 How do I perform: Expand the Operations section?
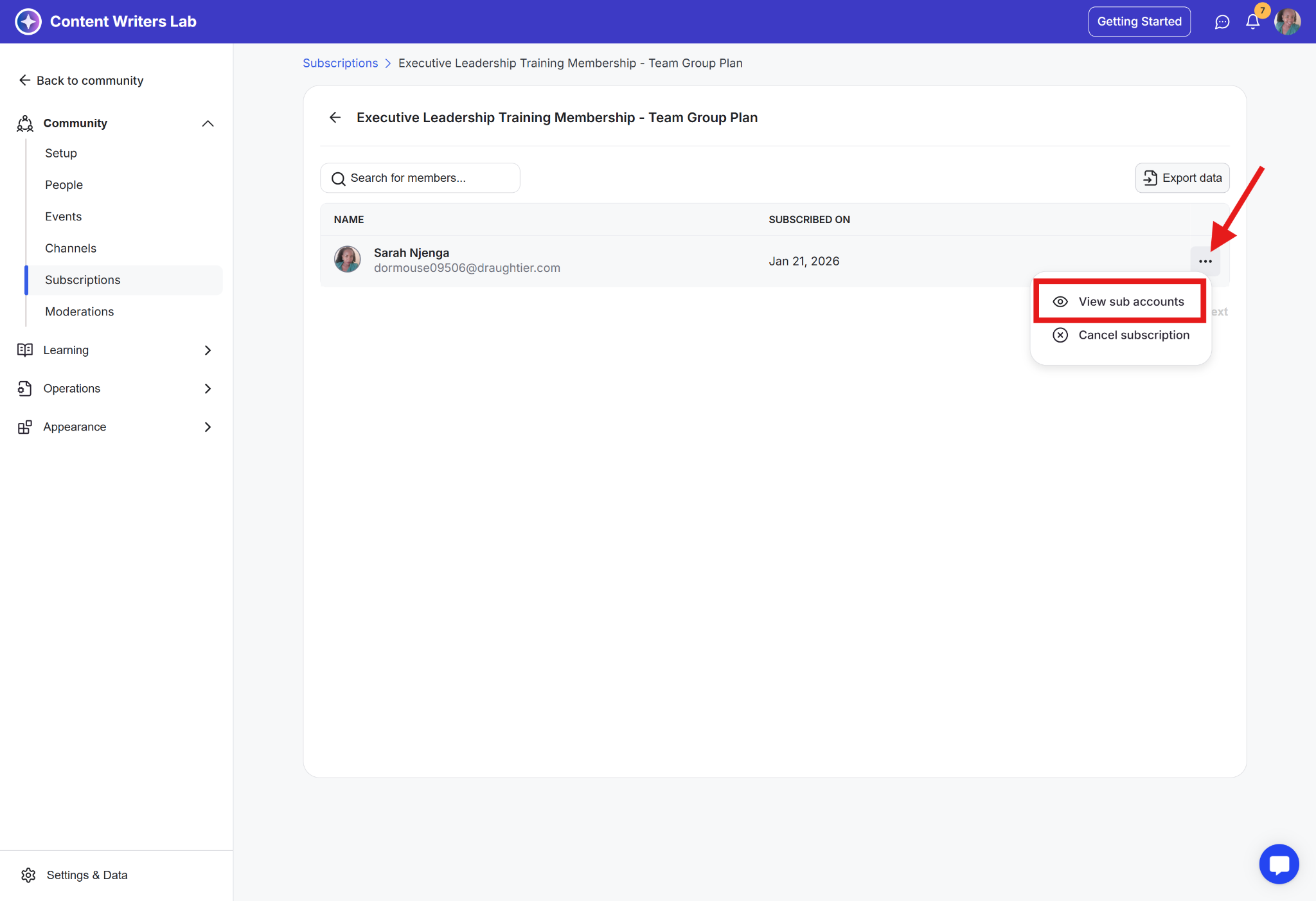pyautogui.click(x=208, y=389)
